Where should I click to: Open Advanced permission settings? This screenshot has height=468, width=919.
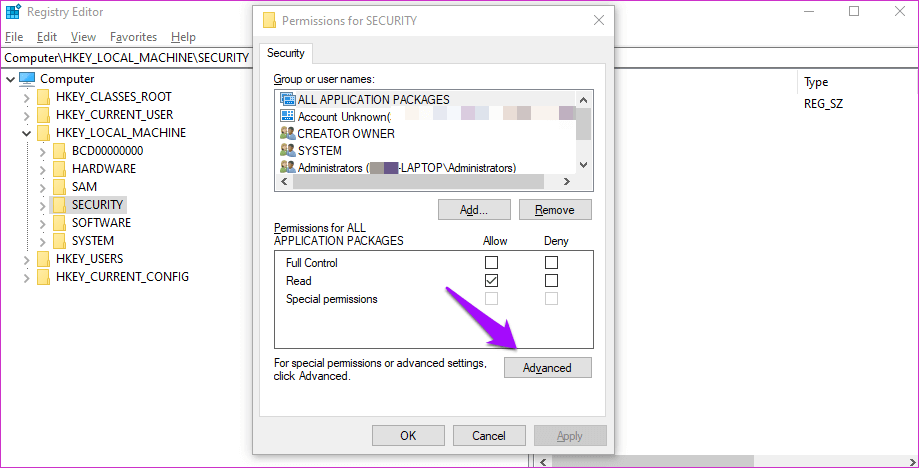pyautogui.click(x=547, y=367)
